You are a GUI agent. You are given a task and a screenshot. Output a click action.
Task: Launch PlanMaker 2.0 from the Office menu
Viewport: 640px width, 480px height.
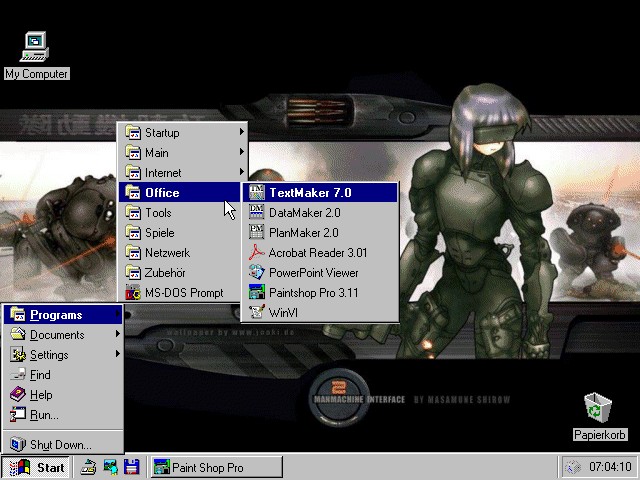[320, 232]
